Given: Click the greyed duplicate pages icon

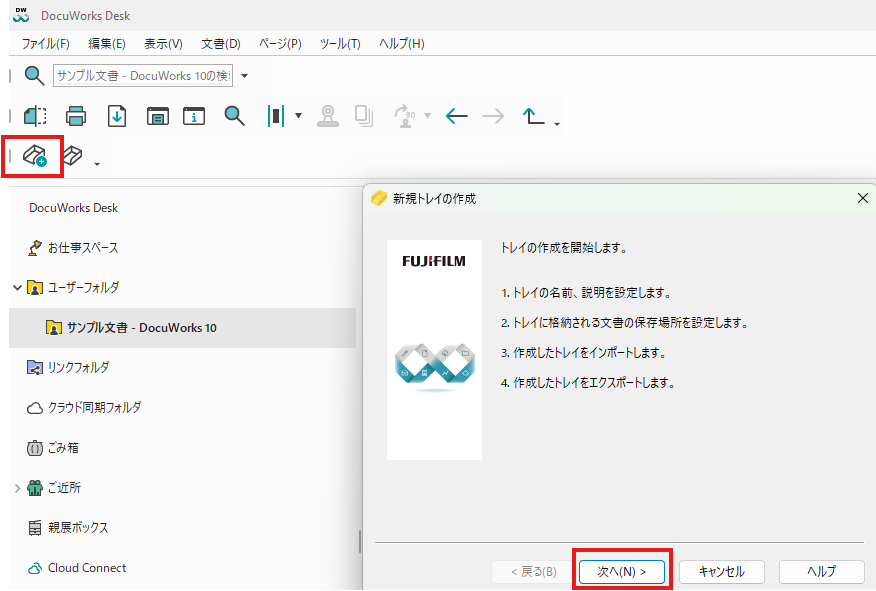Looking at the screenshot, I should click(x=364, y=116).
